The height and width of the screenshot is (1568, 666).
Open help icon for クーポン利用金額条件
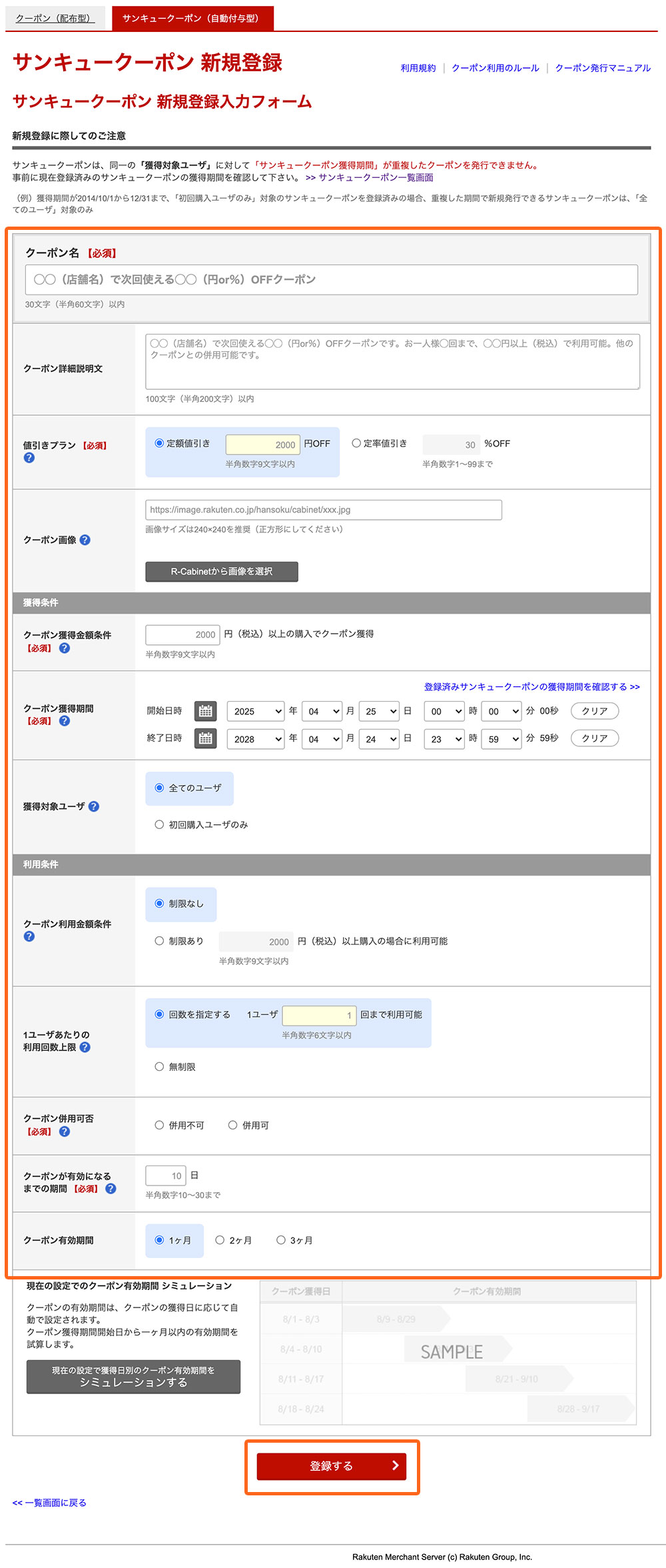pos(29,936)
